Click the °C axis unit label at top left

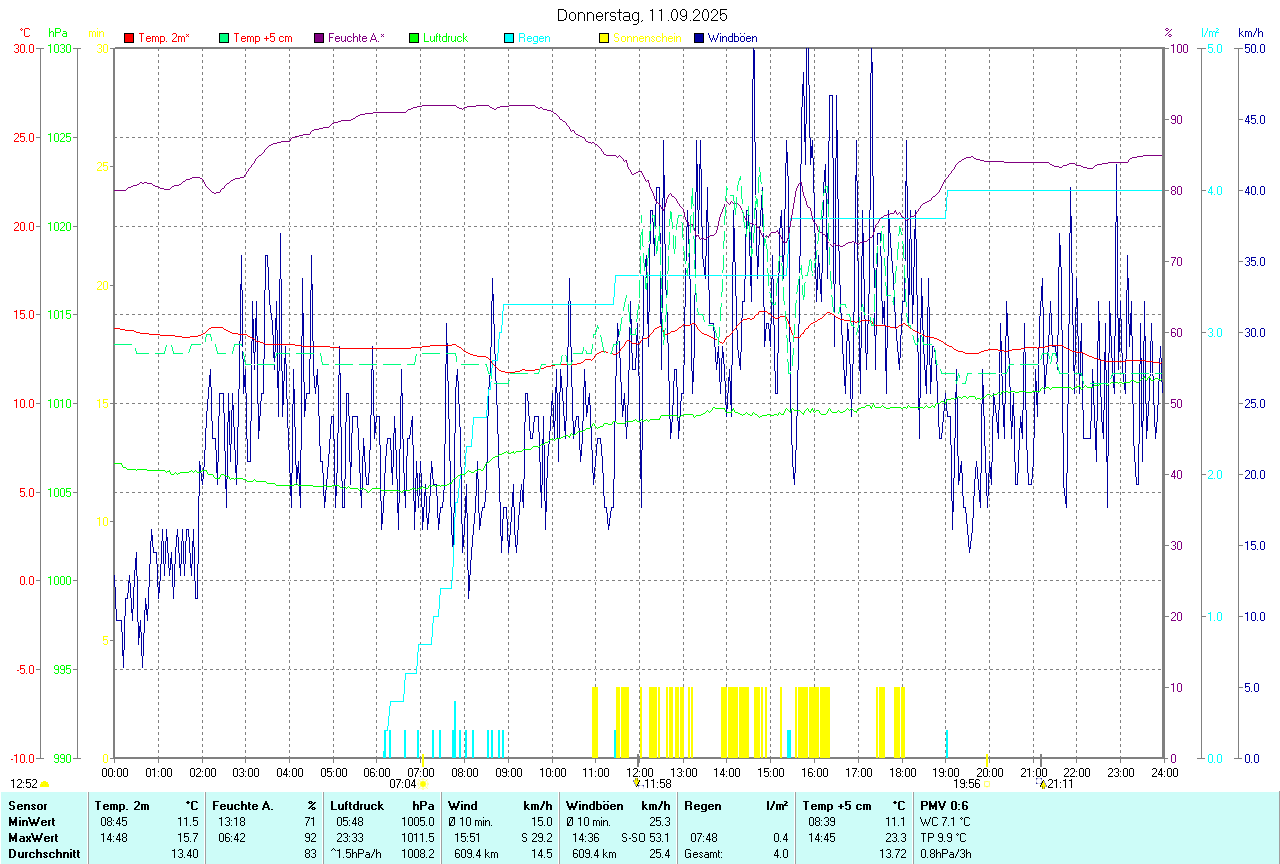tap(24, 33)
